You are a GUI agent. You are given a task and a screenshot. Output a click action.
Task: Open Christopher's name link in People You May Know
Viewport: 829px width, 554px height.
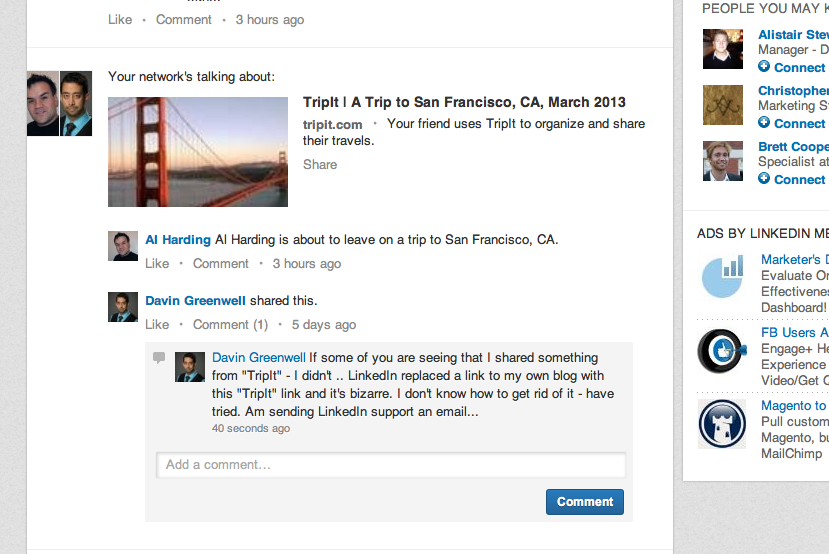[793, 90]
